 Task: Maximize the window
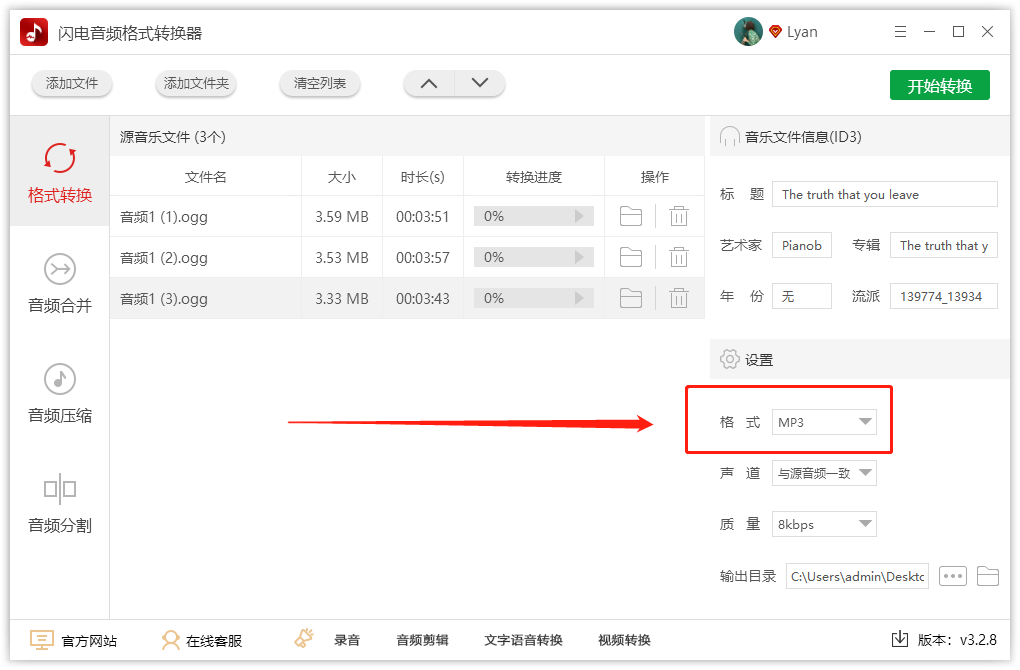[958, 31]
